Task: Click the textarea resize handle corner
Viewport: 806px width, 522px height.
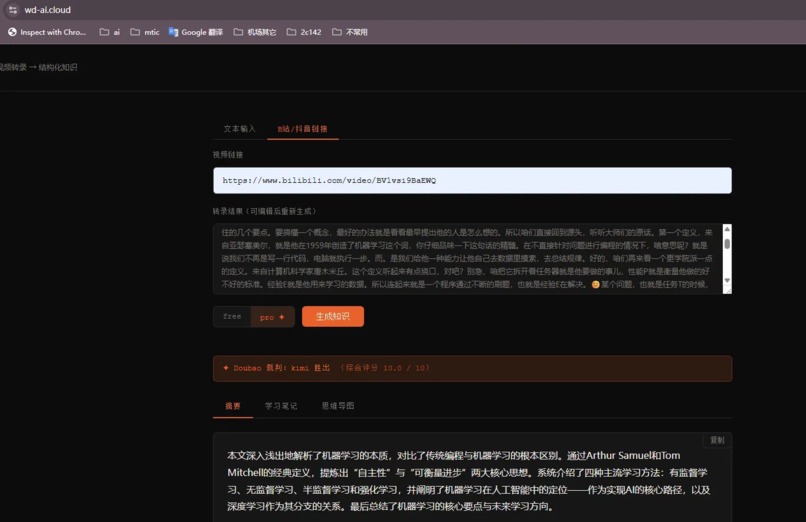Action: pos(727,290)
